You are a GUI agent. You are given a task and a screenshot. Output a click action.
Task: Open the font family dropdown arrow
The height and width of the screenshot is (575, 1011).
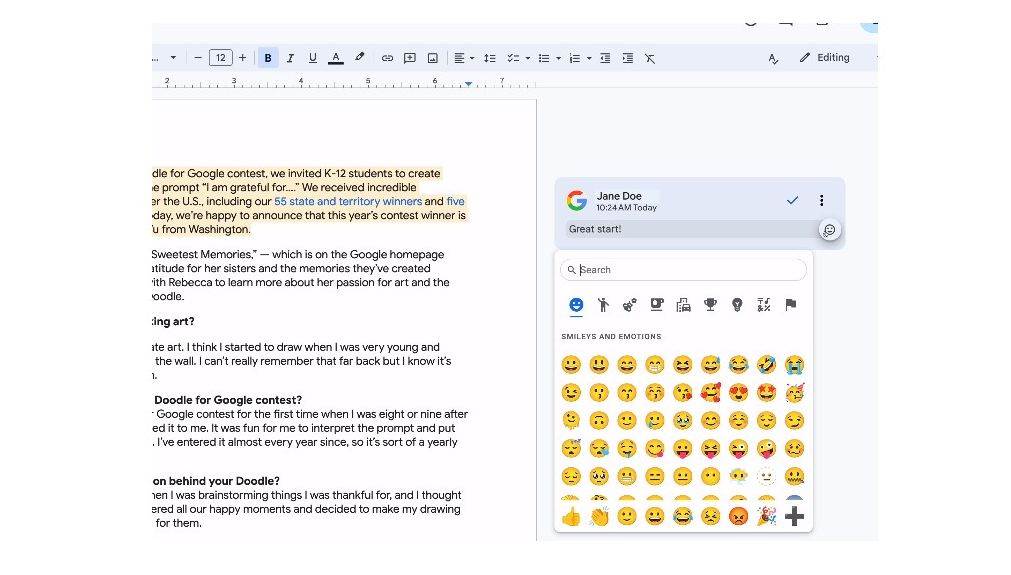tap(173, 58)
